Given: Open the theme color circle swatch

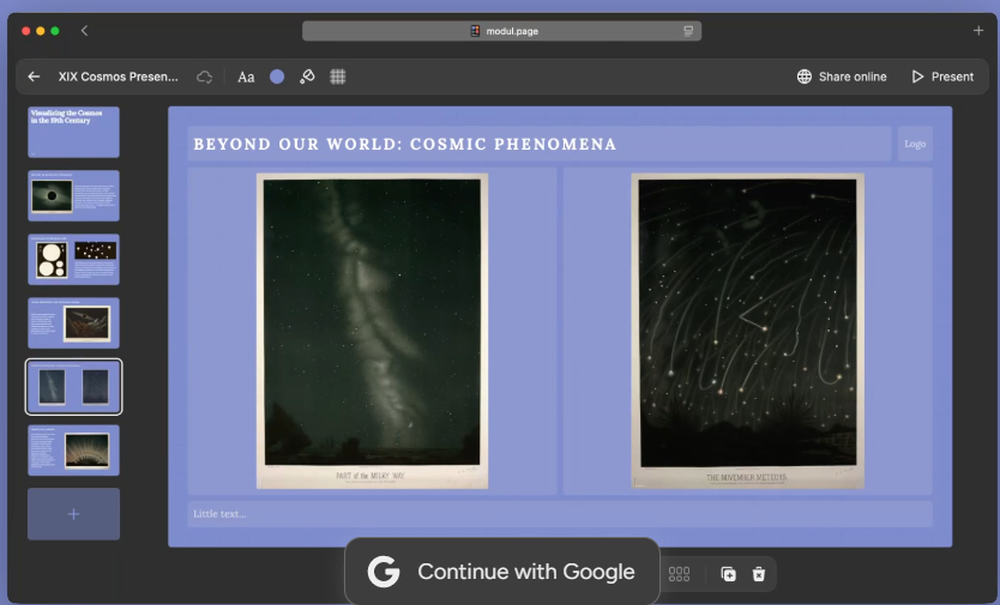Looking at the screenshot, I should (277, 77).
